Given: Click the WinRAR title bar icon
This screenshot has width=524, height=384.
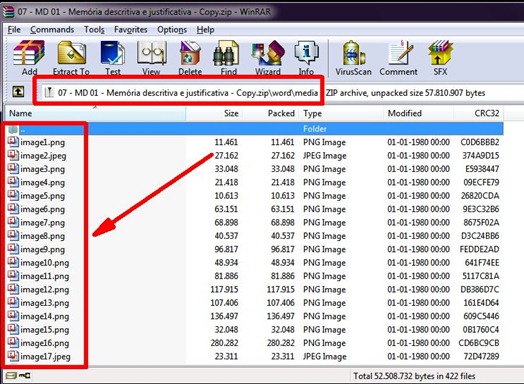Looking at the screenshot, I should (8, 11).
